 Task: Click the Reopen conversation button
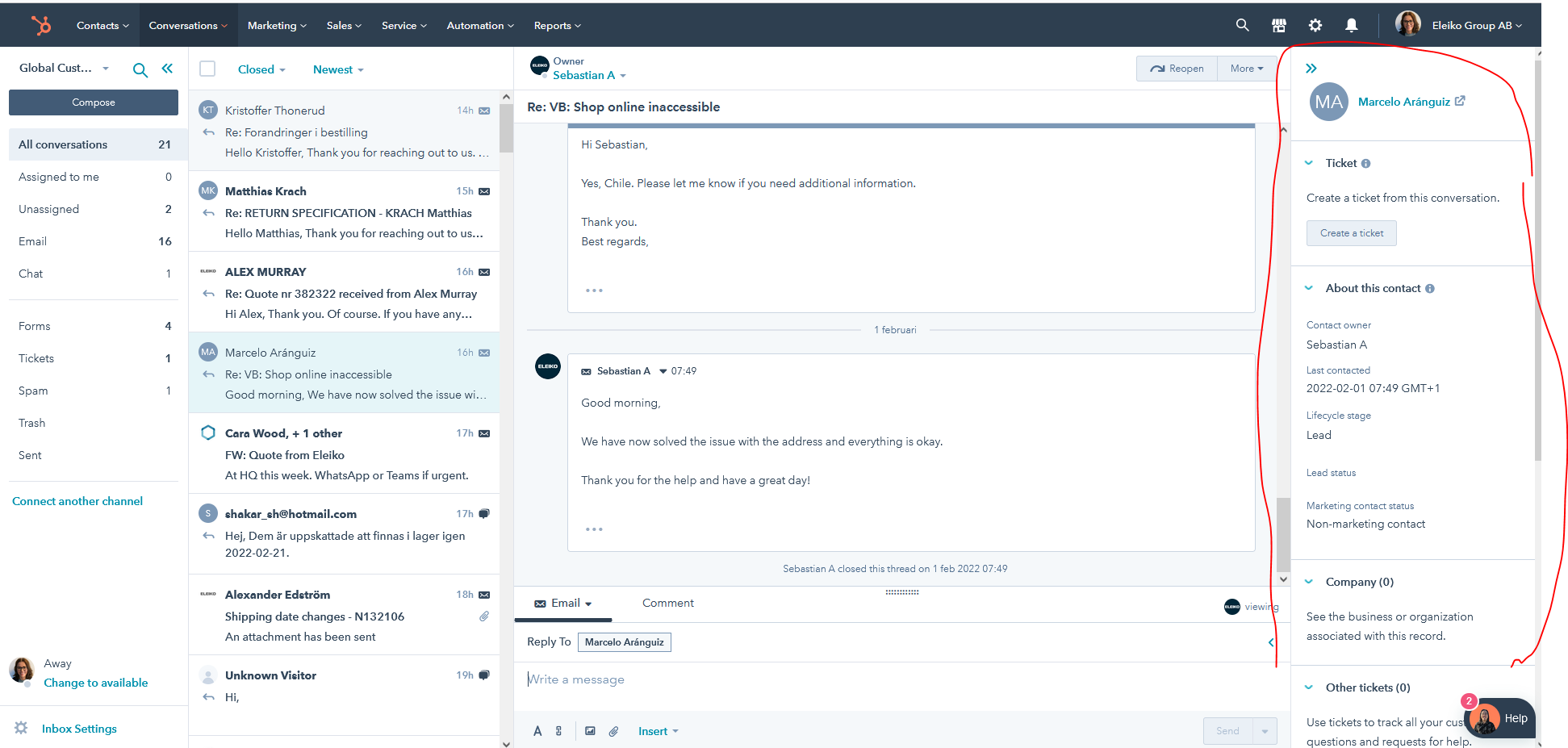pyautogui.click(x=1177, y=69)
